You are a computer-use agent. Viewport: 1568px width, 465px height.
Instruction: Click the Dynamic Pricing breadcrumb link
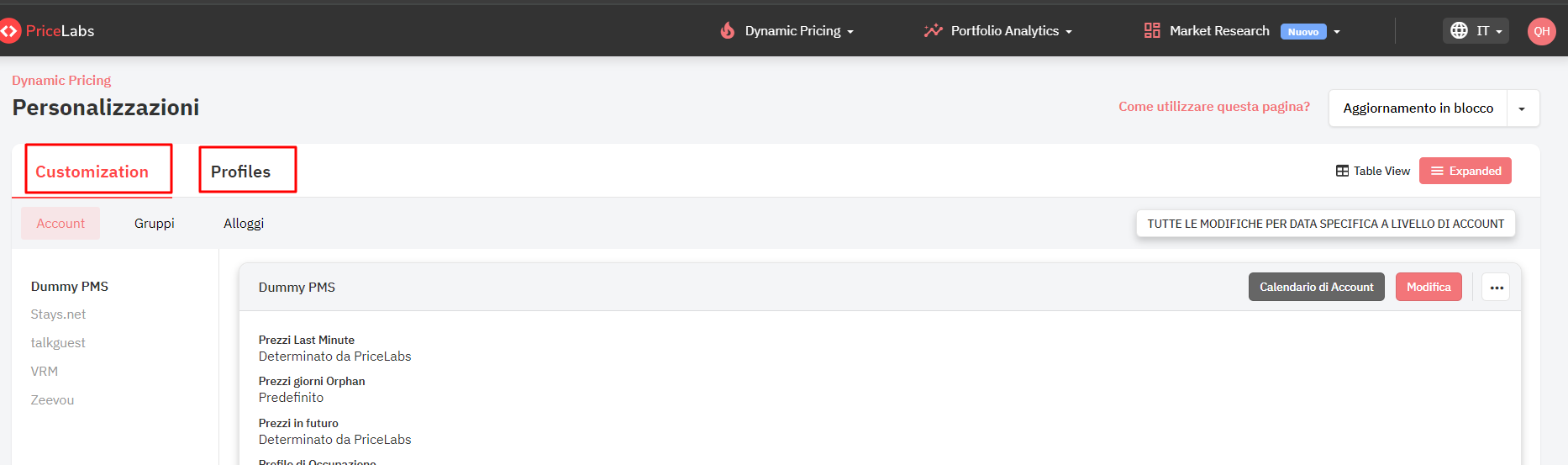click(61, 81)
